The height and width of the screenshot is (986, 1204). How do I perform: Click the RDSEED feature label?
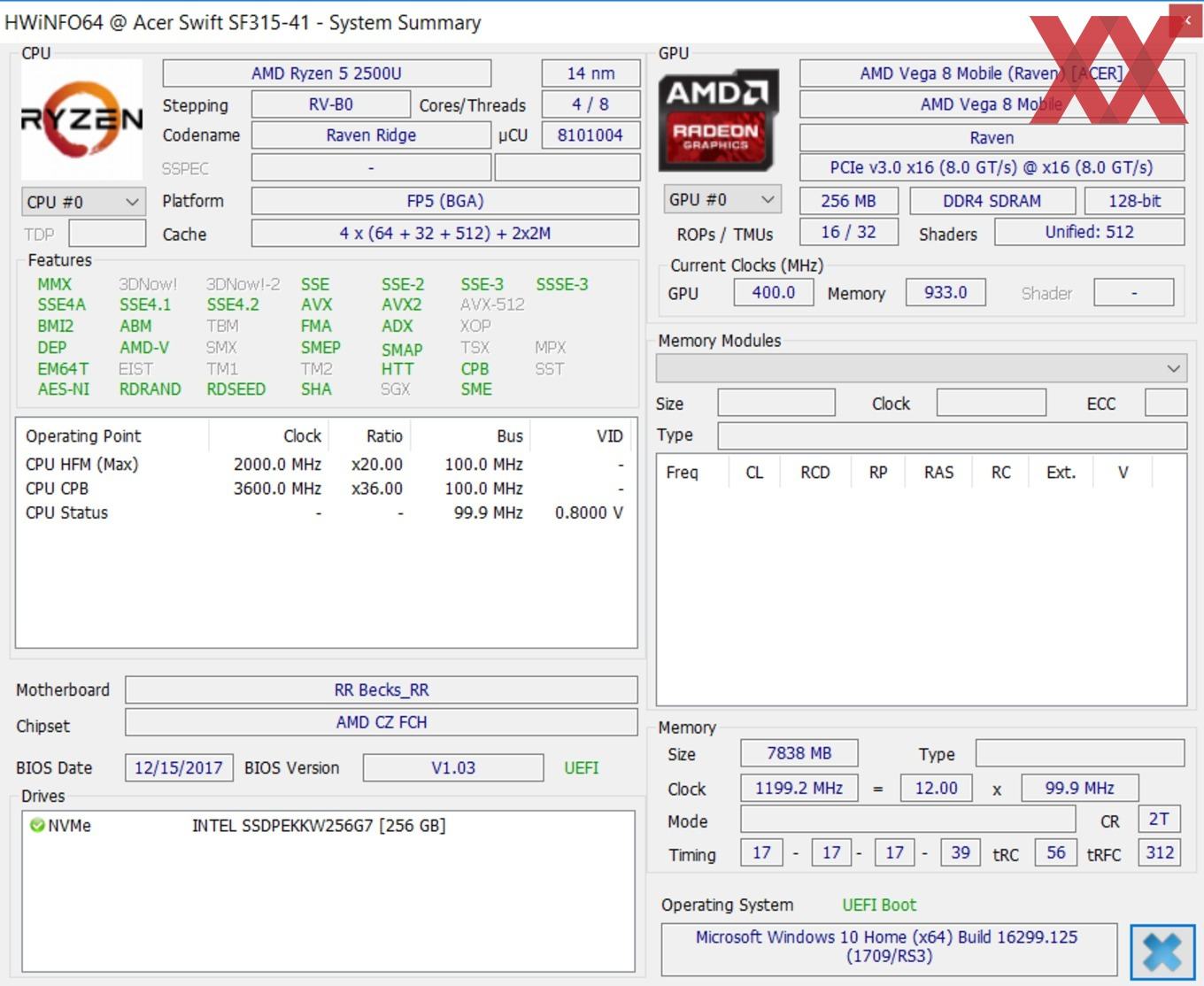[235, 389]
